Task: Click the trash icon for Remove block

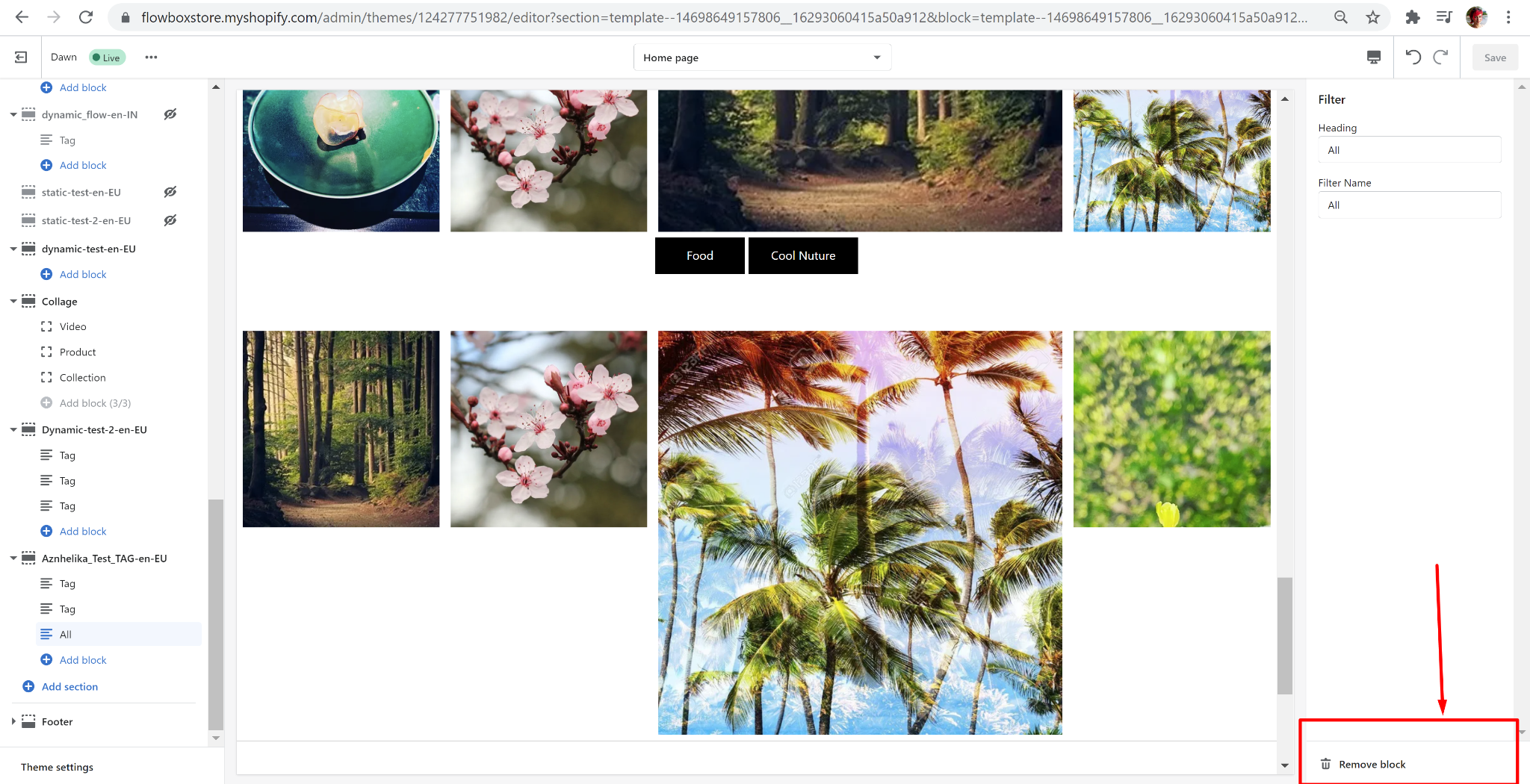Action: coord(1325,764)
